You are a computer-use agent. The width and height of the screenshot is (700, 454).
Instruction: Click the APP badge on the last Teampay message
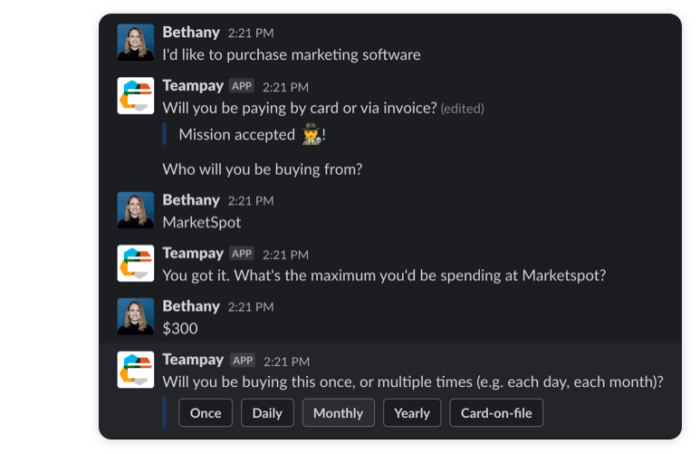tap(242, 360)
